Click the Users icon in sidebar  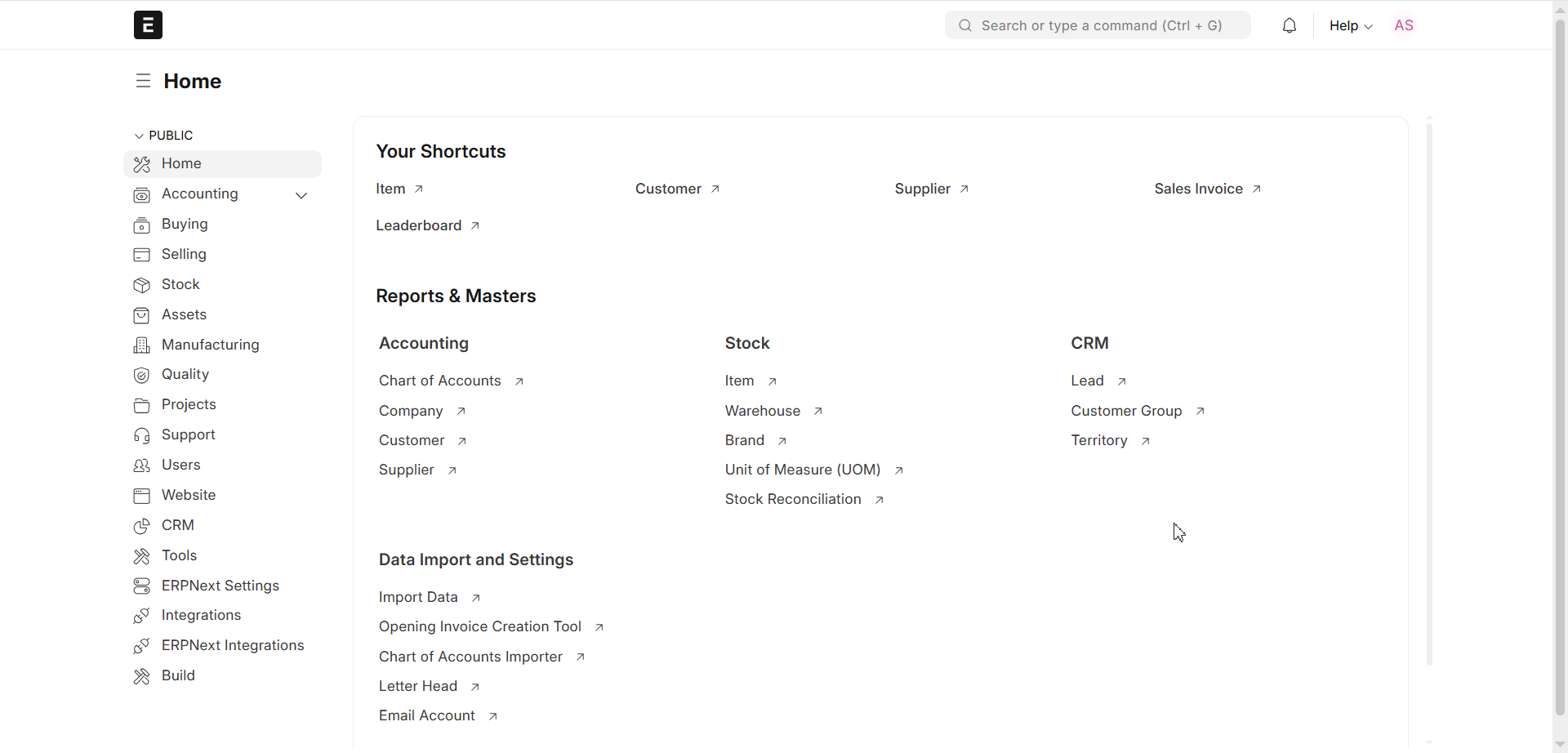point(142,466)
